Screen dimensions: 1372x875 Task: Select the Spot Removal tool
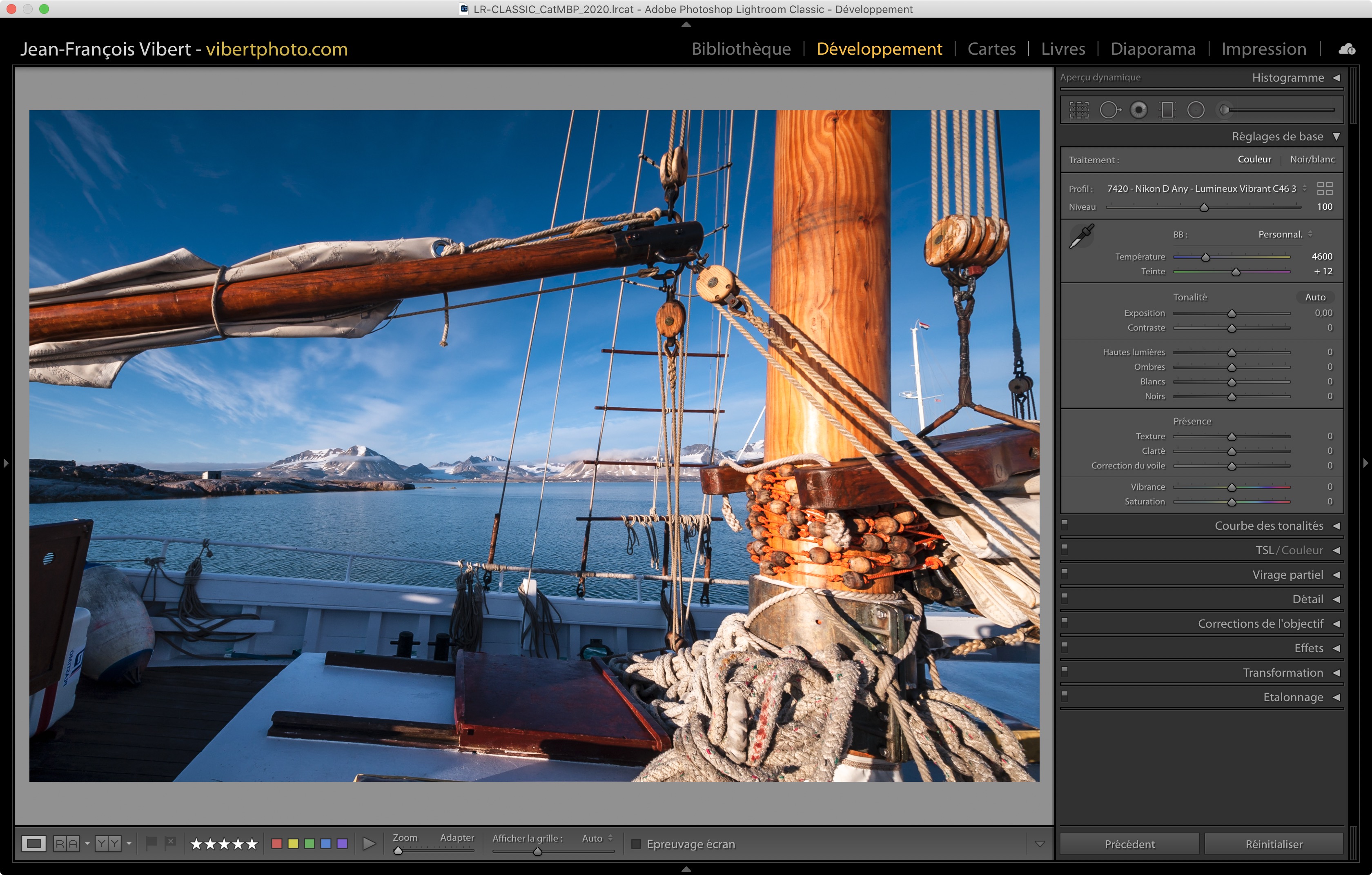(x=1109, y=110)
